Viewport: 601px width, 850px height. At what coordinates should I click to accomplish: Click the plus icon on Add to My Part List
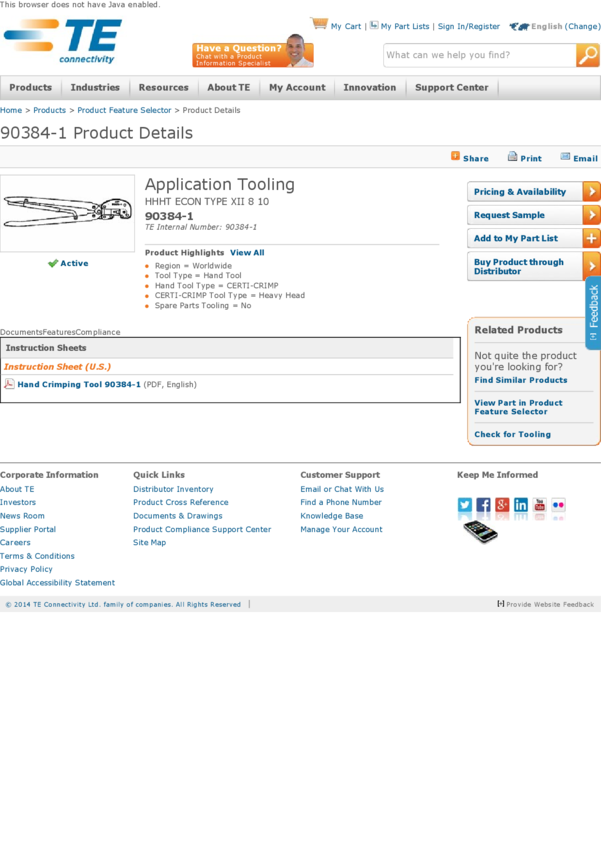tap(591, 238)
